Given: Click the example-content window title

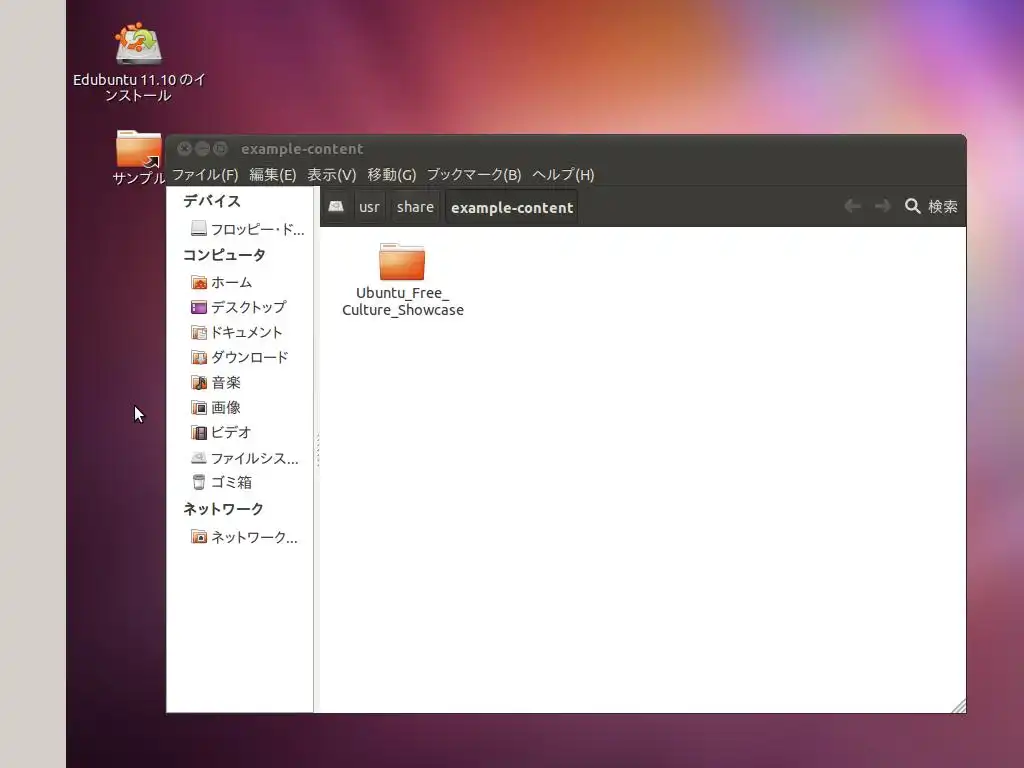Looking at the screenshot, I should (x=302, y=149).
